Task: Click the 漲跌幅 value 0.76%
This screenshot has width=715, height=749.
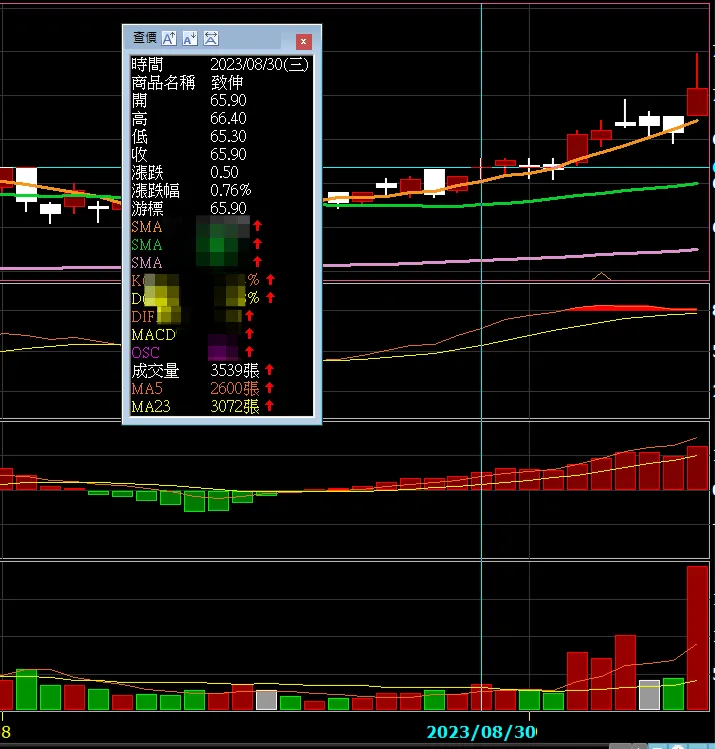Action: pyautogui.click(x=231, y=190)
